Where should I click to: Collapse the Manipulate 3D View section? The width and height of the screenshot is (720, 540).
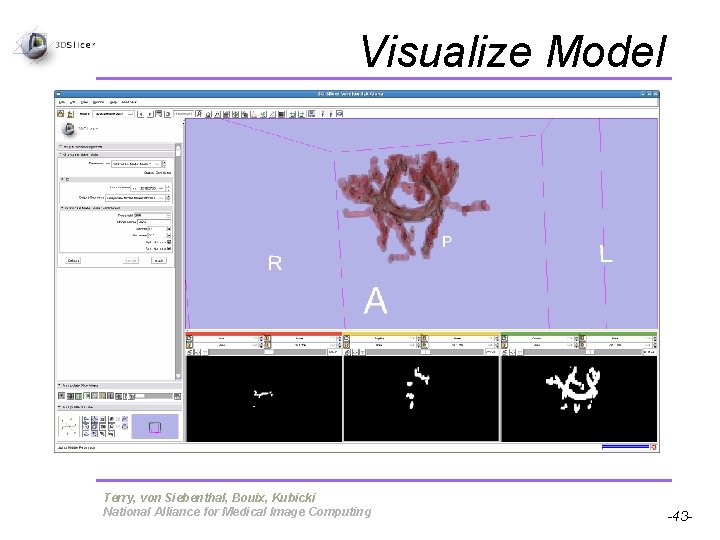pos(119,407)
